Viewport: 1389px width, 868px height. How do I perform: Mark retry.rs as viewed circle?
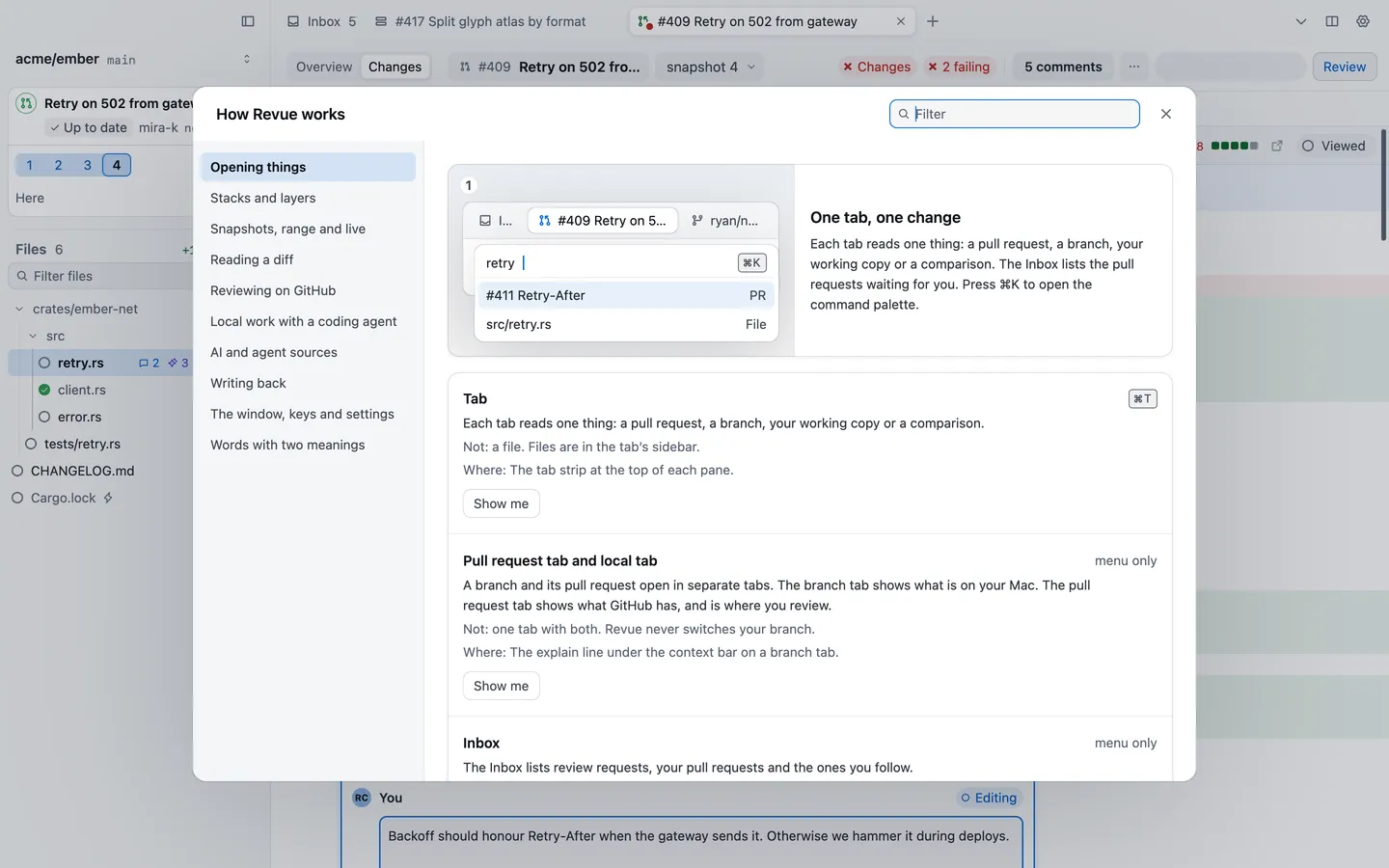44,364
